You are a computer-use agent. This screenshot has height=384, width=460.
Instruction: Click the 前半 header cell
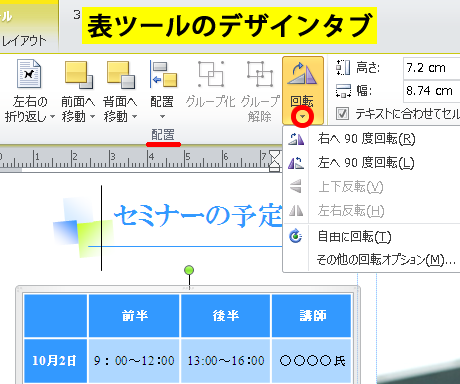tap(134, 315)
